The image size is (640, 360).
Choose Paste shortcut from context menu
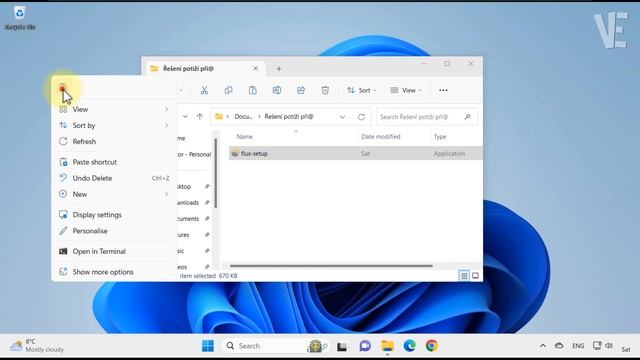pyautogui.click(x=114, y=162)
